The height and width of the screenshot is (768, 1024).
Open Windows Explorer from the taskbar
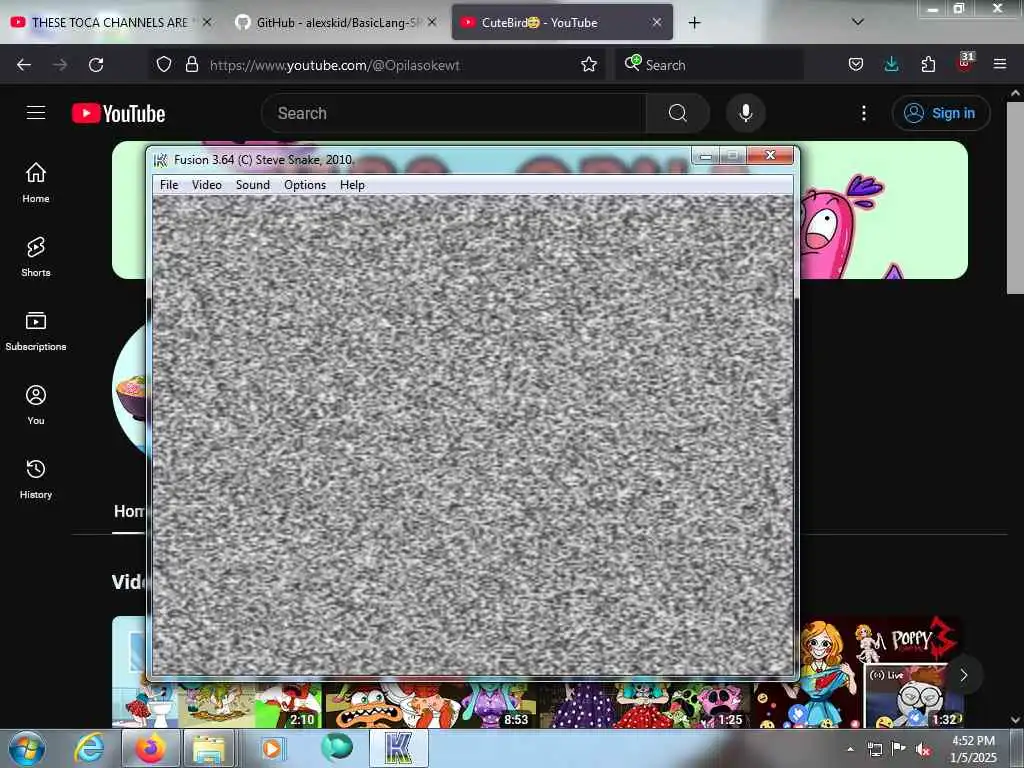click(209, 749)
